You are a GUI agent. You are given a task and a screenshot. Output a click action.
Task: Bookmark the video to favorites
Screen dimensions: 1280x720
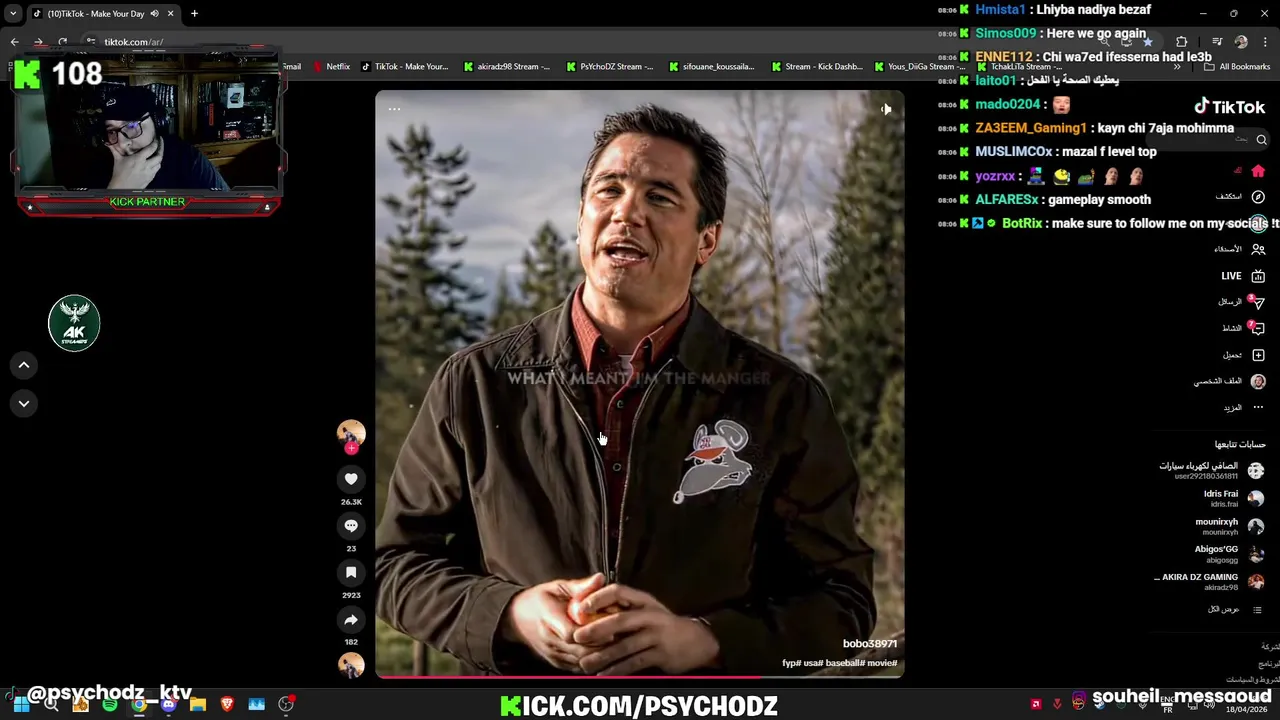pyautogui.click(x=351, y=573)
